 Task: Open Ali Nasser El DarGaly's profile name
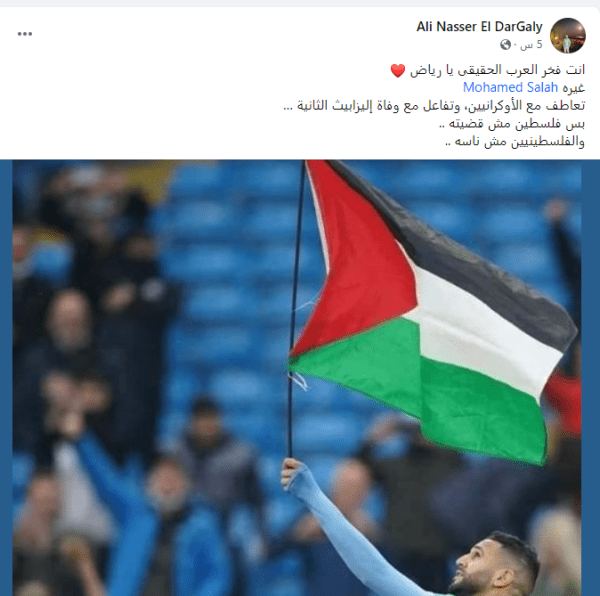click(479, 26)
